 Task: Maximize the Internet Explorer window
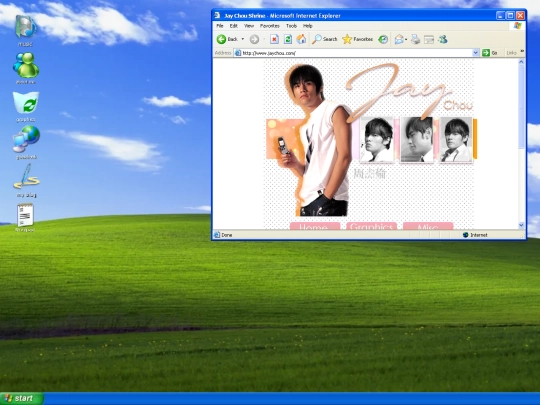510,15
